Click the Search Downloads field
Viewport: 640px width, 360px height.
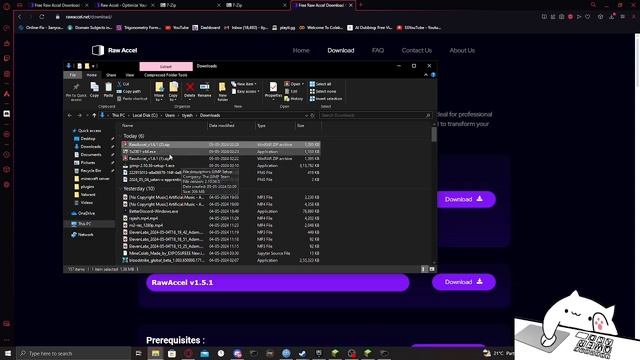point(375,116)
